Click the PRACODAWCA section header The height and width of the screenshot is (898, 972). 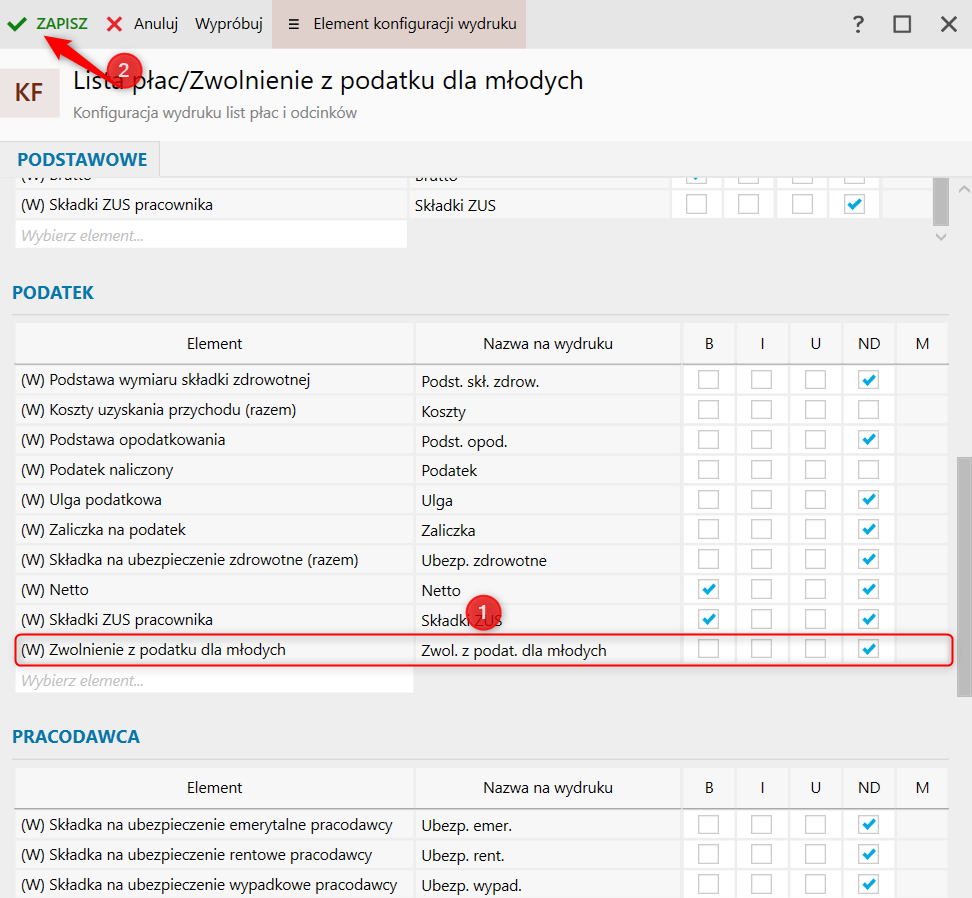(x=76, y=736)
